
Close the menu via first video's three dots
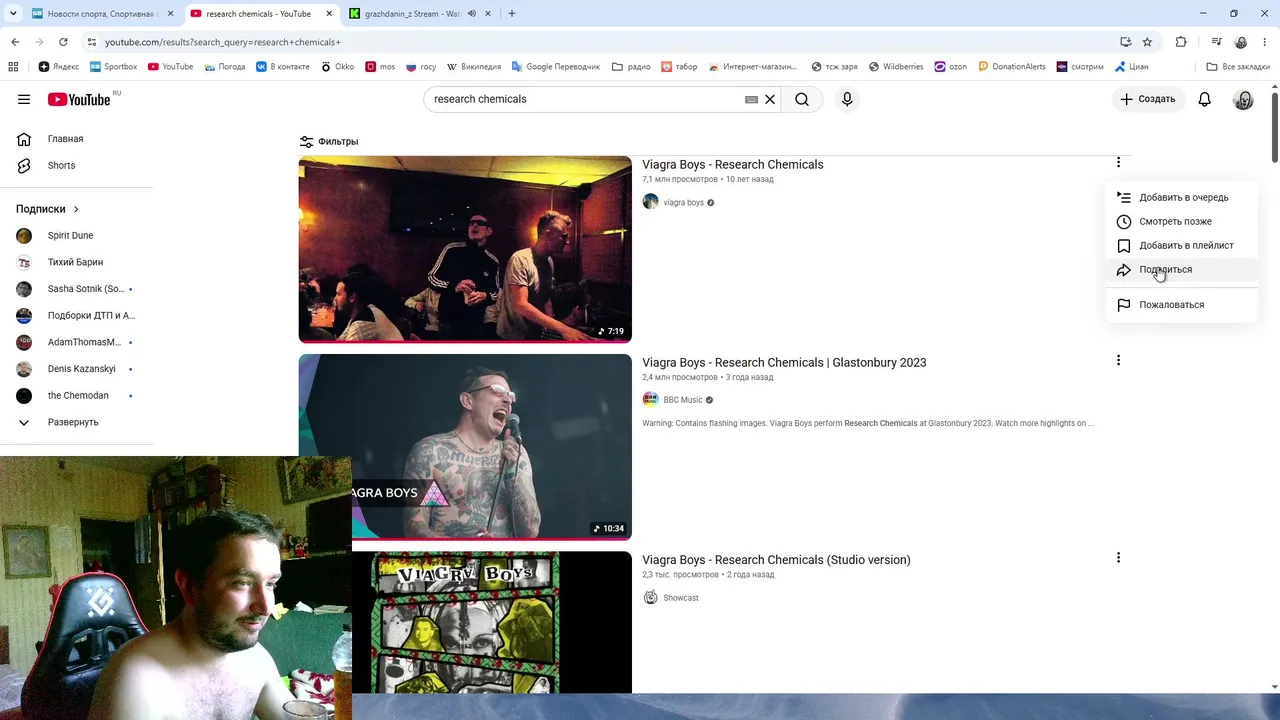point(1118,162)
